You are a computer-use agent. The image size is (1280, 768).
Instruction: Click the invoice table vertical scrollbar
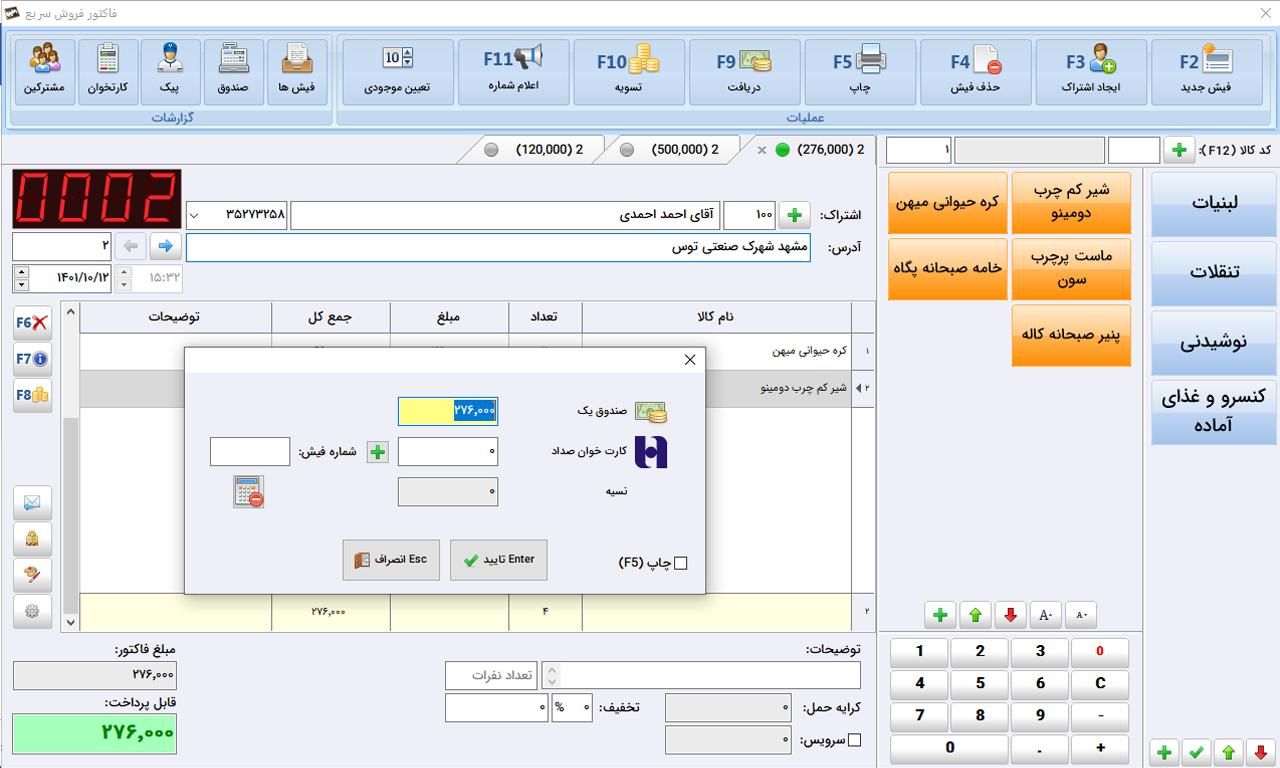pos(70,467)
